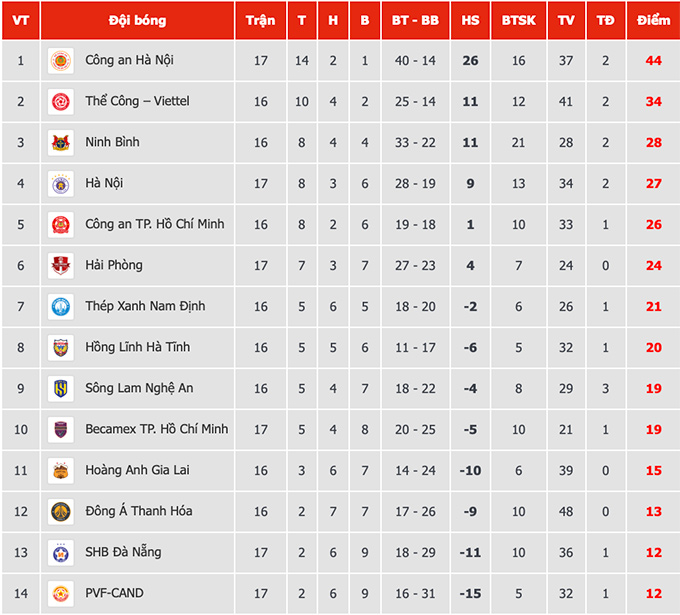The height and width of the screenshot is (615, 680).
Task: Click the Ninh Bình club logo
Action: tap(61, 143)
